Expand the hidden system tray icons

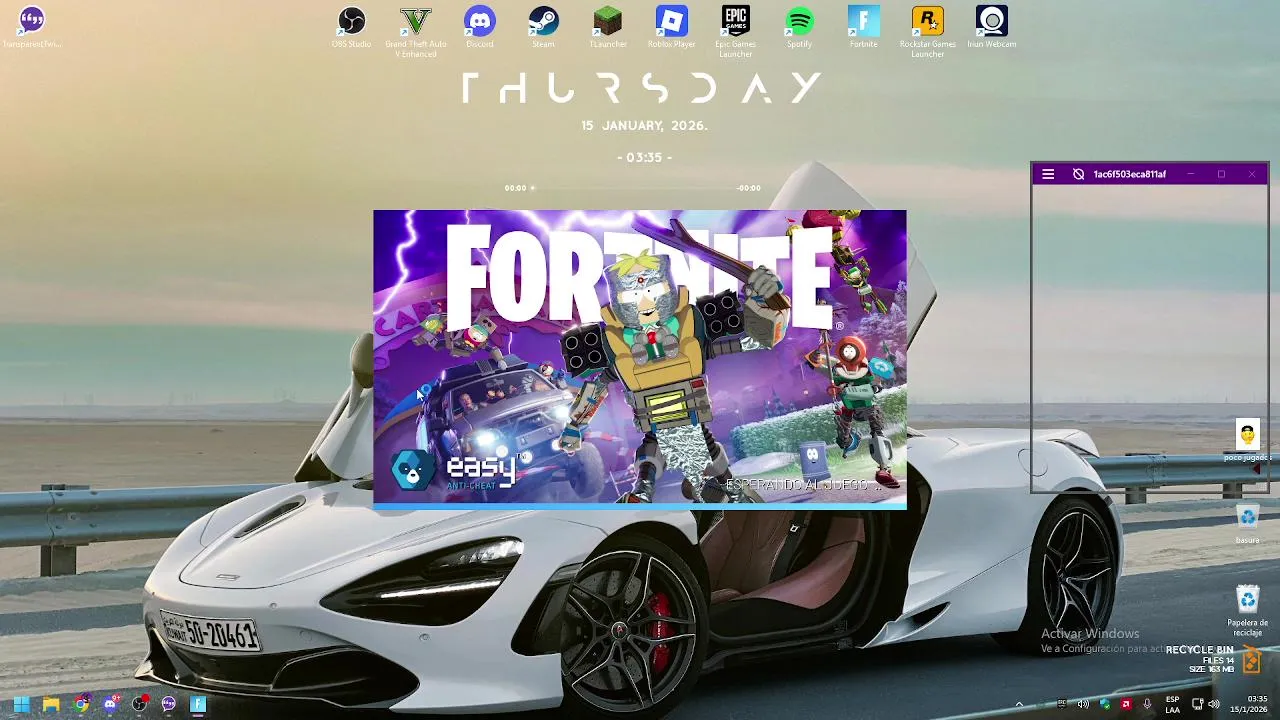[x=1019, y=704]
